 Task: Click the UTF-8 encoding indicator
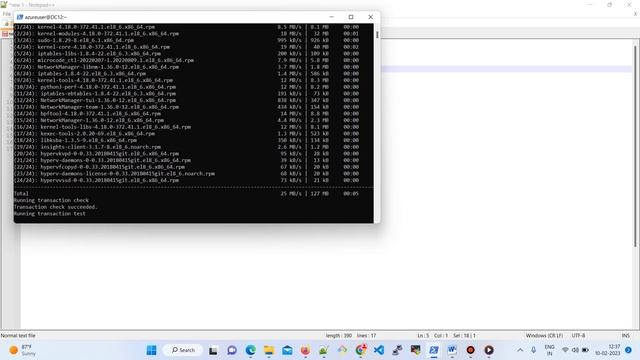578,336
